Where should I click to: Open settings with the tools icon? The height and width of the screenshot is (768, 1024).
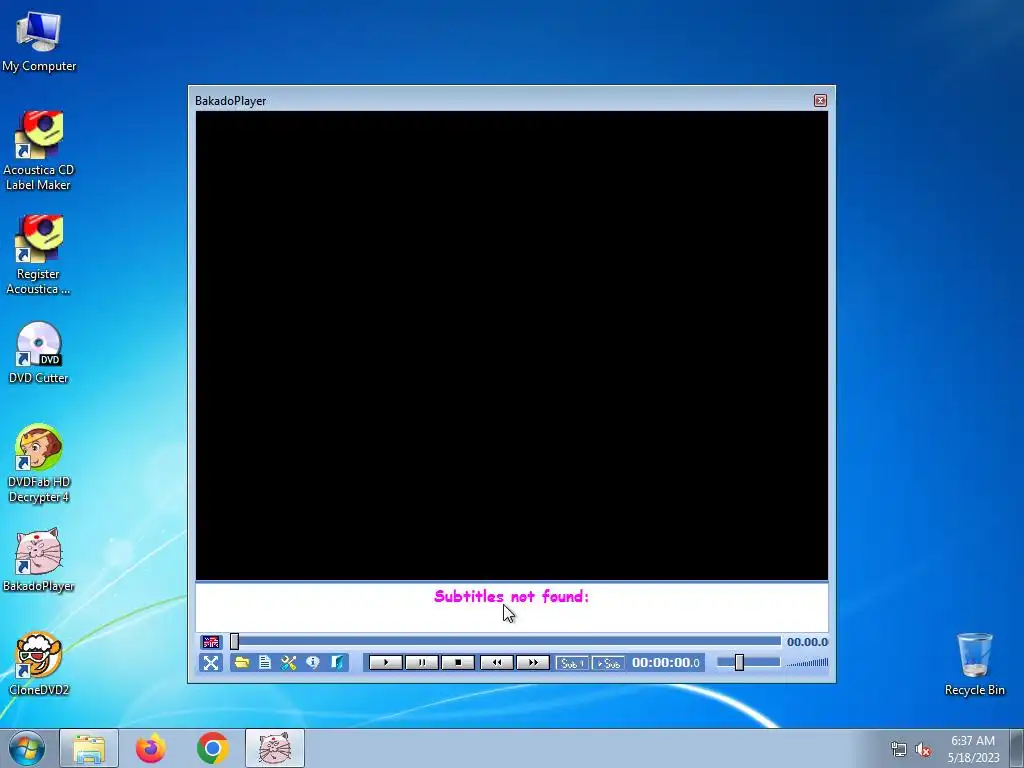(289, 663)
